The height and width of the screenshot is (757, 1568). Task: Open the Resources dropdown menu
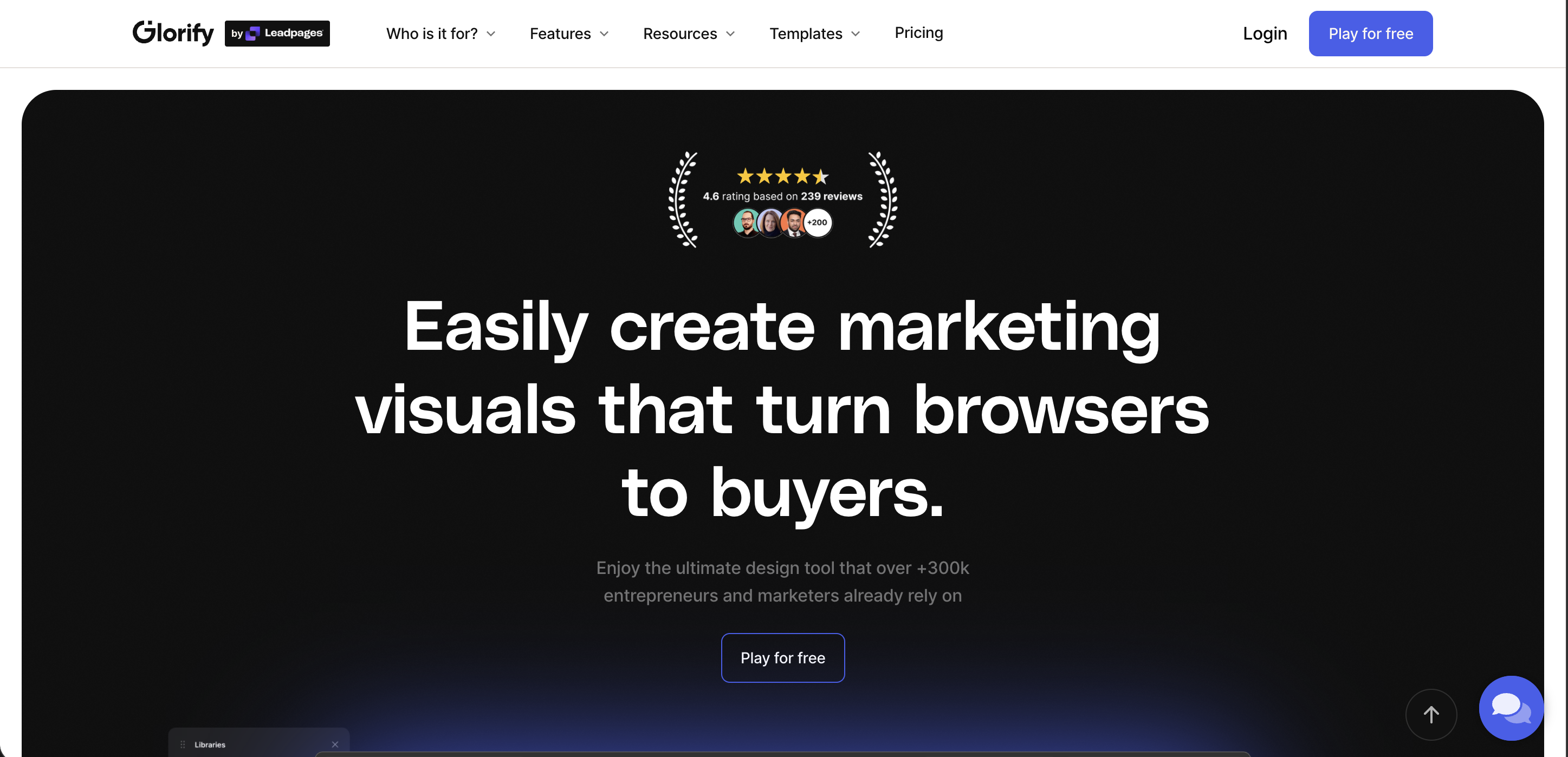click(689, 34)
